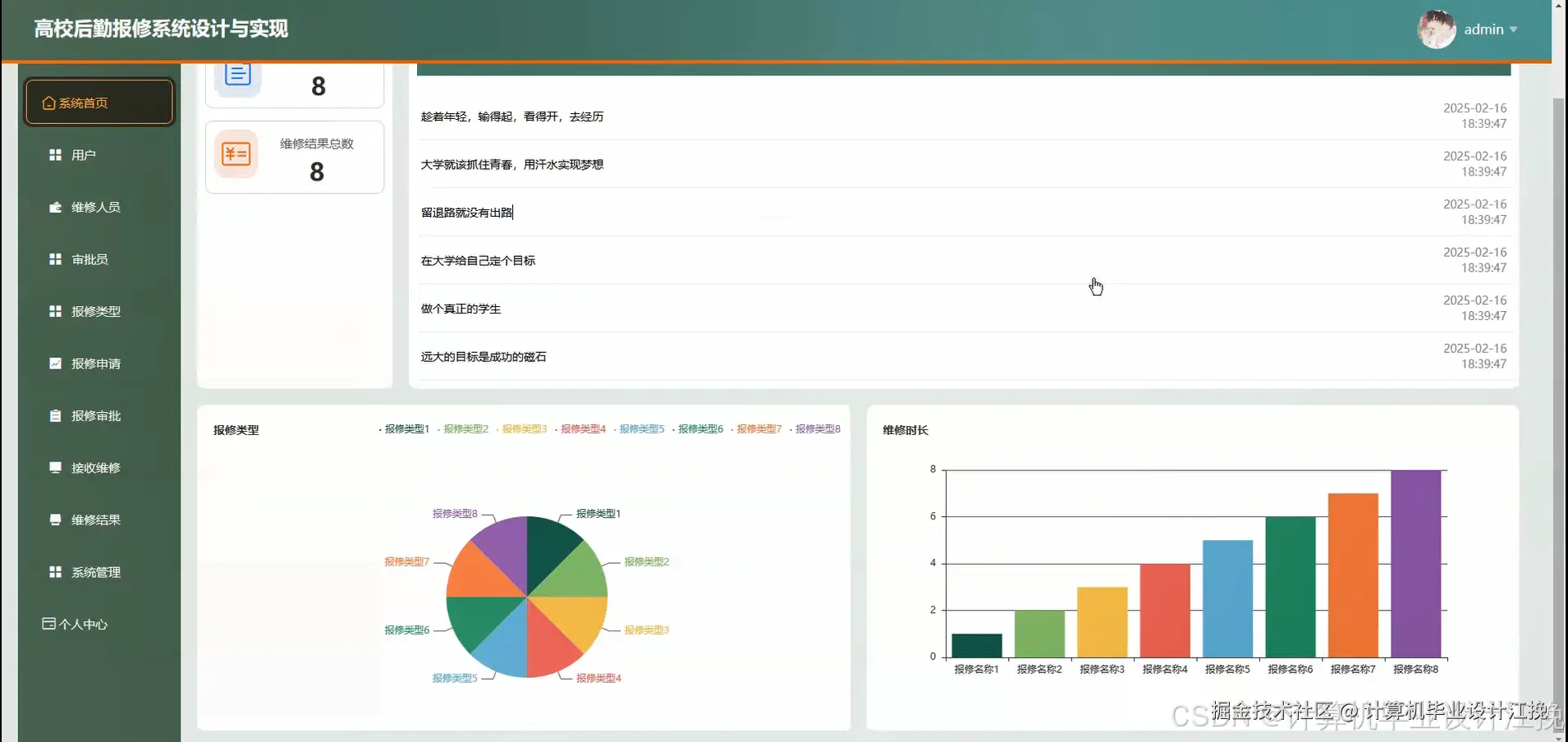Toggle the 报修类型3 legend entry

coord(521,429)
